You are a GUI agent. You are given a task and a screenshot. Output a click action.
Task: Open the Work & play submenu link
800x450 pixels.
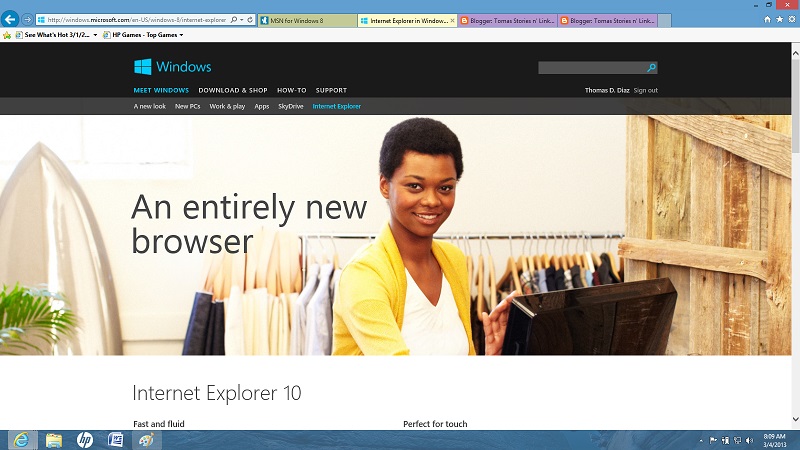tap(227, 106)
